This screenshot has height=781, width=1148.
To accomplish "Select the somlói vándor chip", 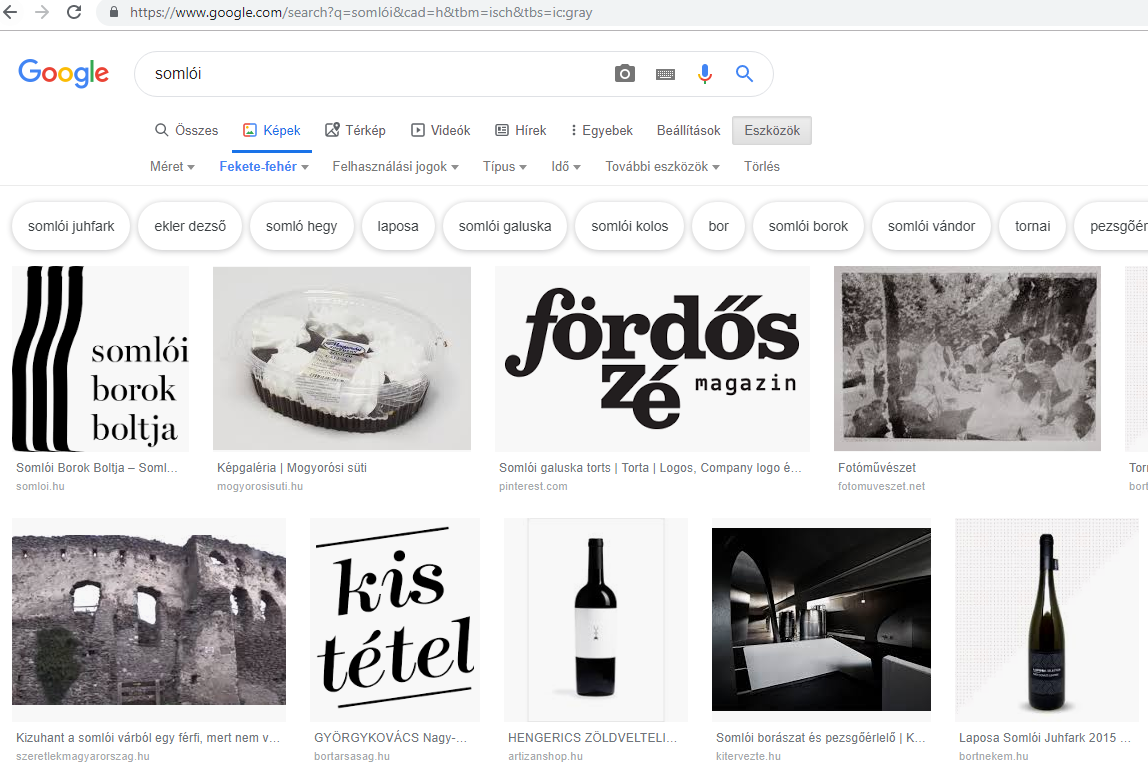I will click(x=931, y=226).
